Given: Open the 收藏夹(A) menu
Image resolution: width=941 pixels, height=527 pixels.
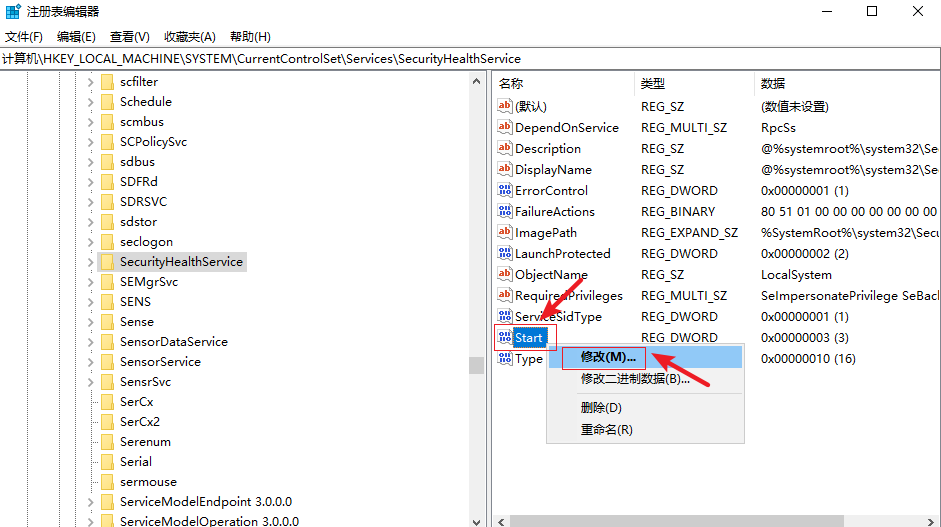Looking at the screenshot, I should [190, 37].
